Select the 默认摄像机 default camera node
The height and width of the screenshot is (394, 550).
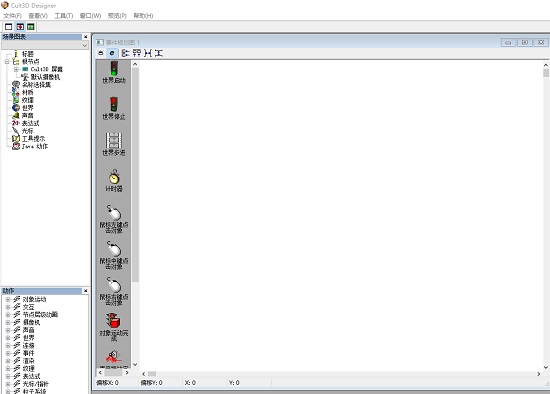pyautogui.click(x=45, y=77)
